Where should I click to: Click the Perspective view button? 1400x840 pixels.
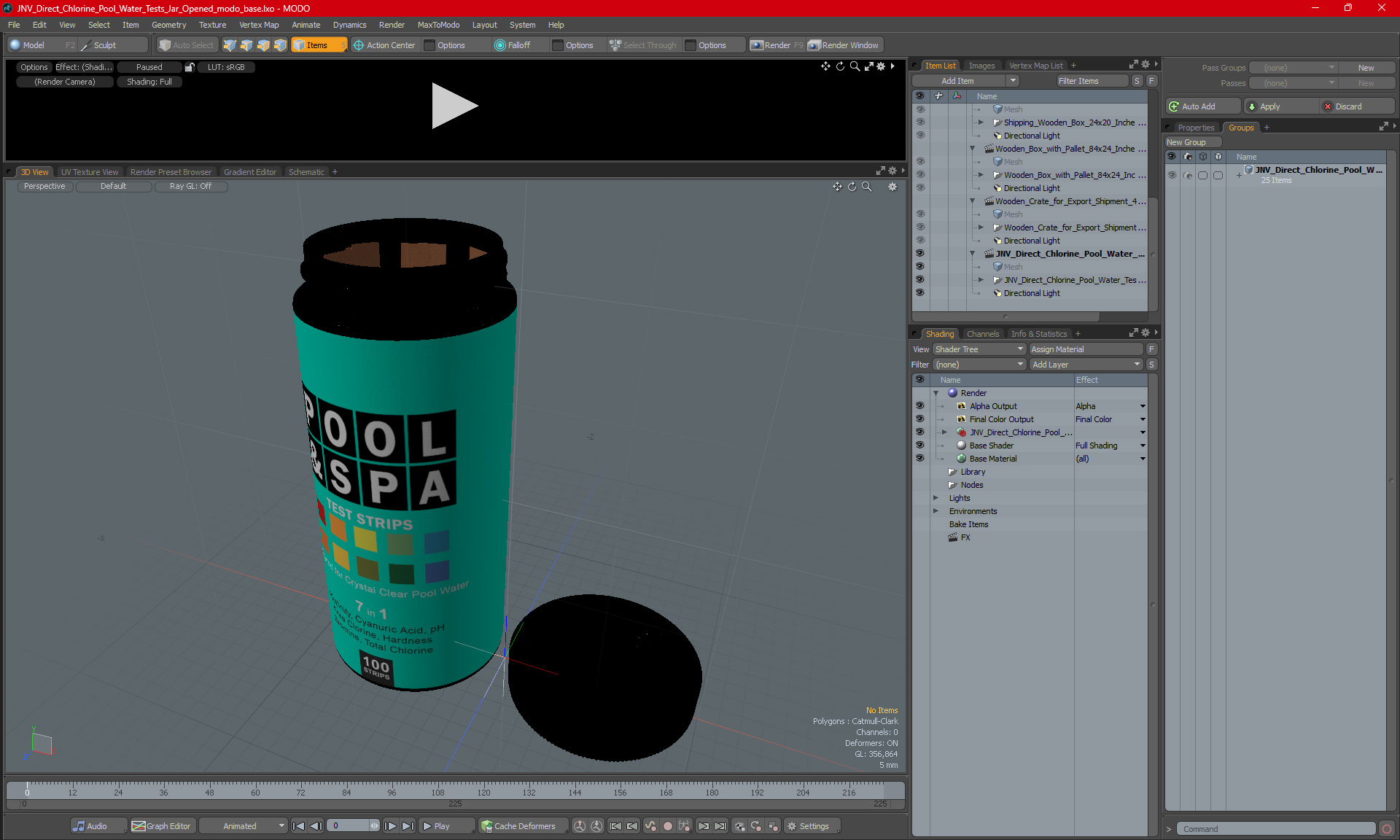44,187
